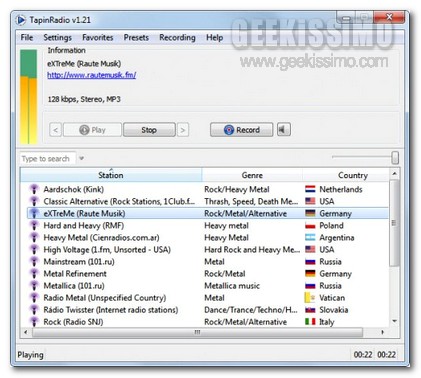
Task: Click the Germany flag in the eXTreMe row
Action: [x=310, y=213]
